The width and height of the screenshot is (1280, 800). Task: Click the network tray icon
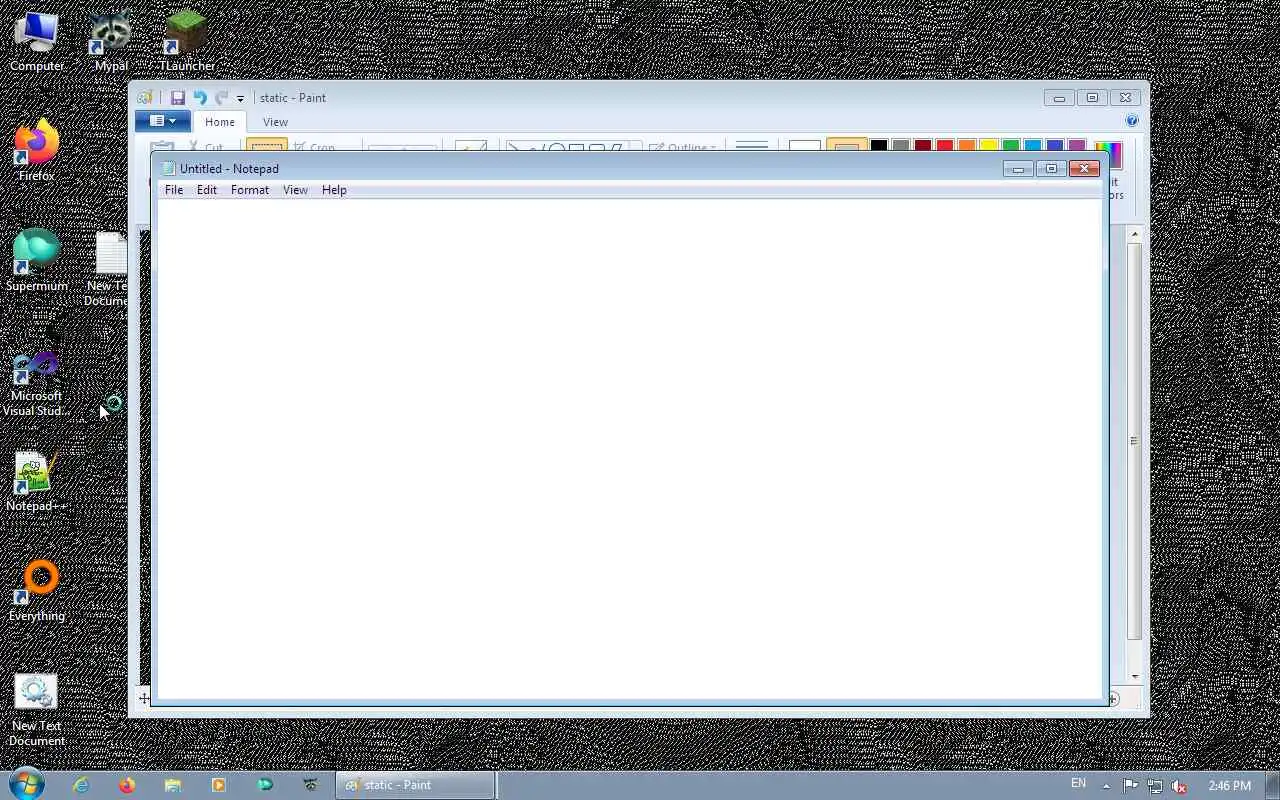click(x=1155, y=786)
